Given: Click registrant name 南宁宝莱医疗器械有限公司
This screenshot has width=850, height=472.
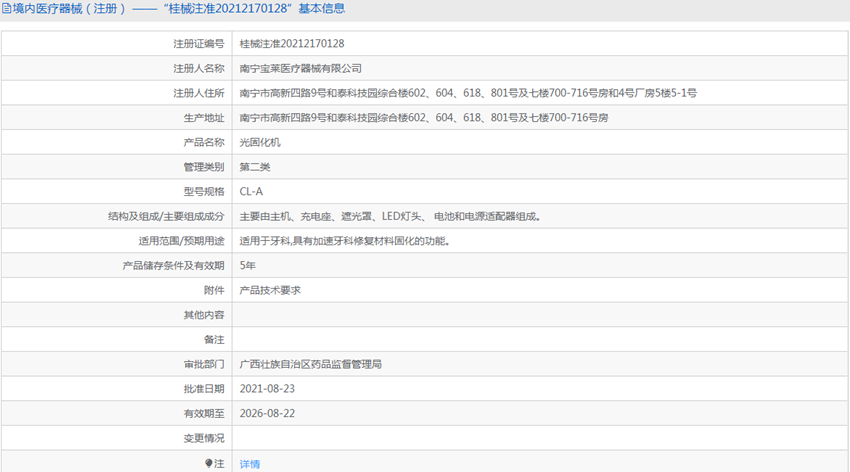Looking at the screenshot, I should [300, 69].
